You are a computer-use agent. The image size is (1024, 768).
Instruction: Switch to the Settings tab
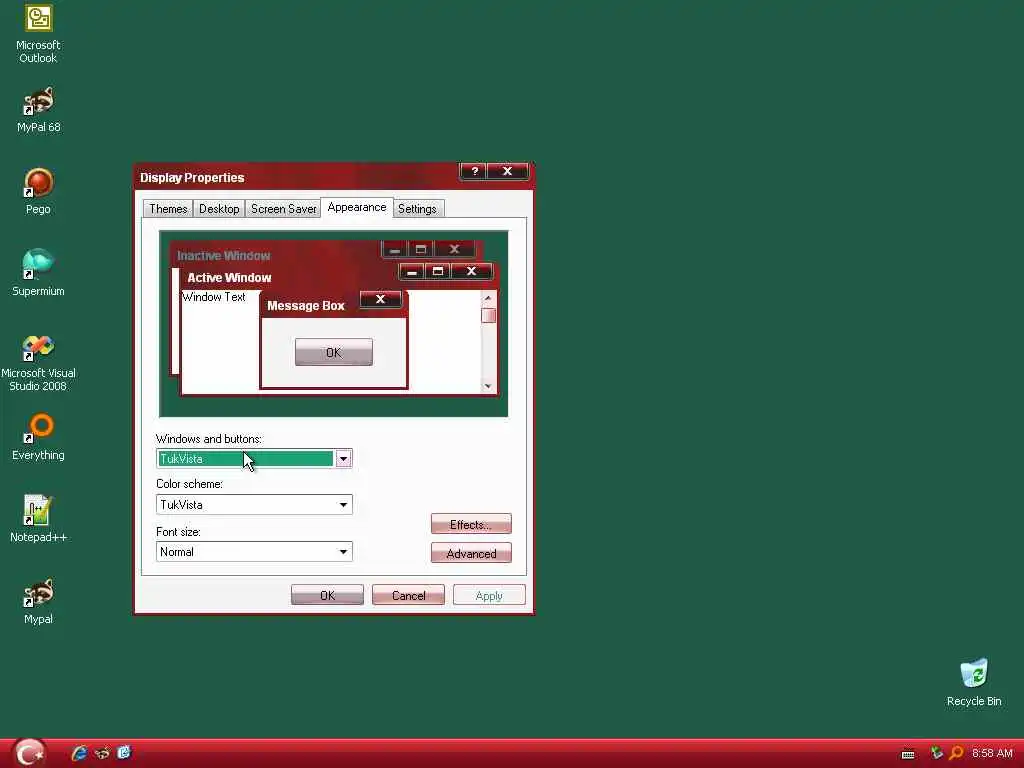pos(417,209)
